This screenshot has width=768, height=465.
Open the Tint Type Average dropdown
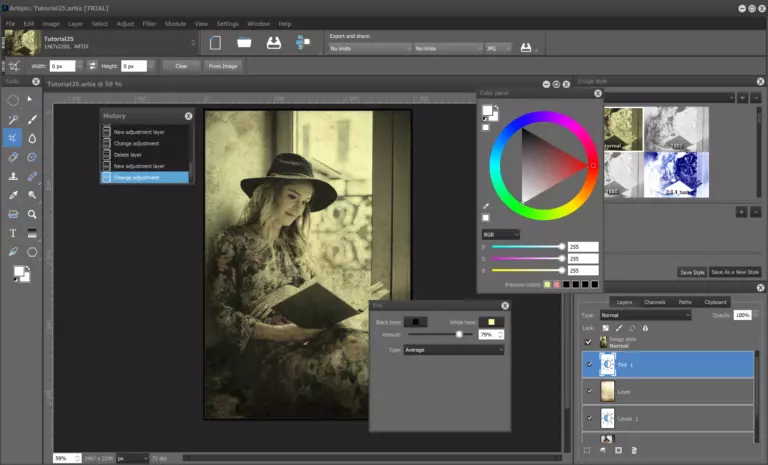click(x=453, y=350)
